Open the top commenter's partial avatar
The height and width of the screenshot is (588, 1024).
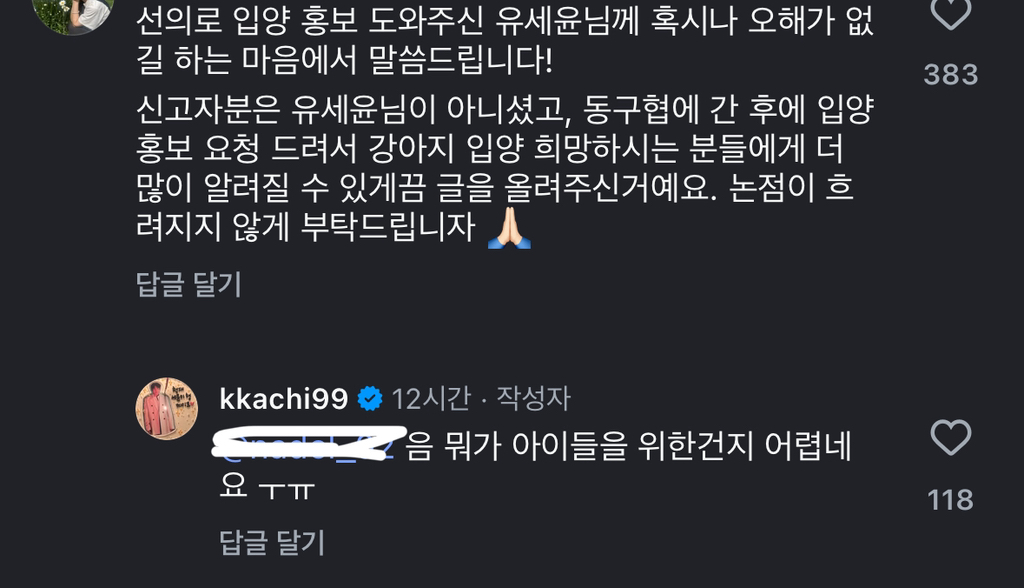coord(73,16)
